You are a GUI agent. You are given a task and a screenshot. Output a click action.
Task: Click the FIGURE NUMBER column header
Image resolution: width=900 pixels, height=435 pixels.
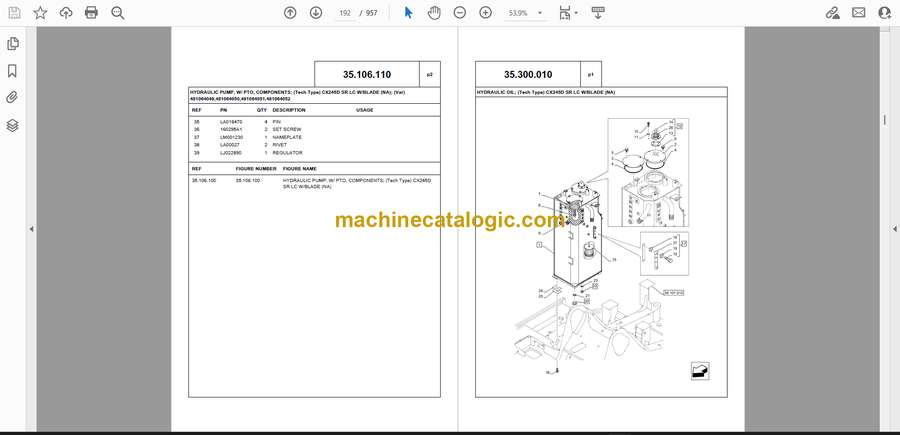coord(256,169)
